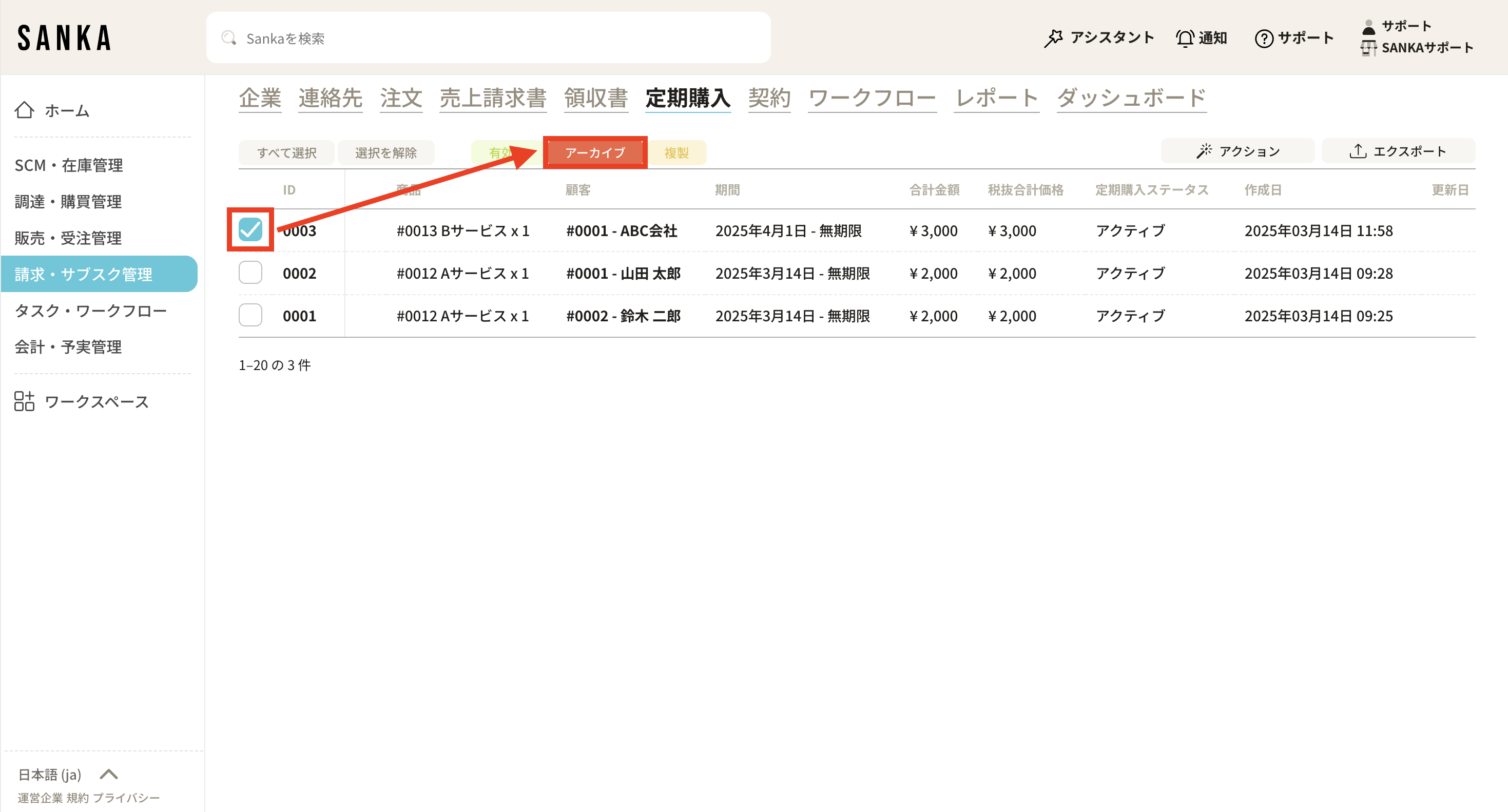Open the Workspace grid icon
The image size is (1508, 812).
coord(25,401)
